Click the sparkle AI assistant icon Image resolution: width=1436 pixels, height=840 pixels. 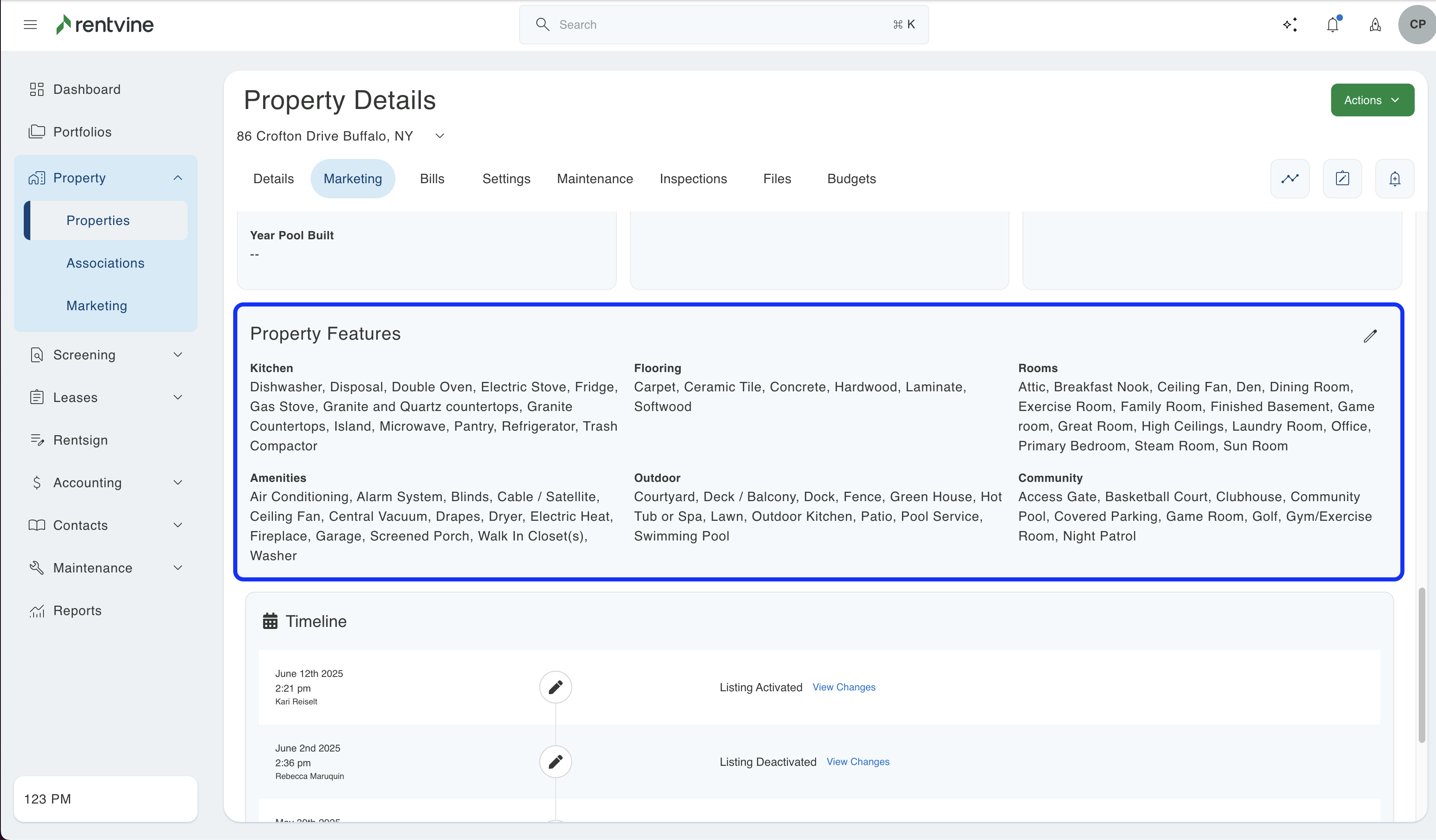pos(1290,25)
